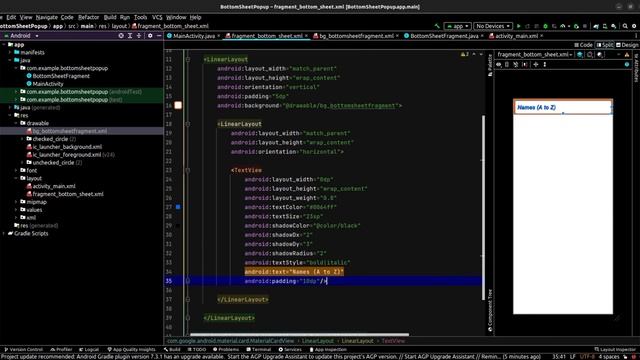640x360 pixels.
Task: Toggle autoconnect magnet icon in preview
Action: [x=516, y=64]
